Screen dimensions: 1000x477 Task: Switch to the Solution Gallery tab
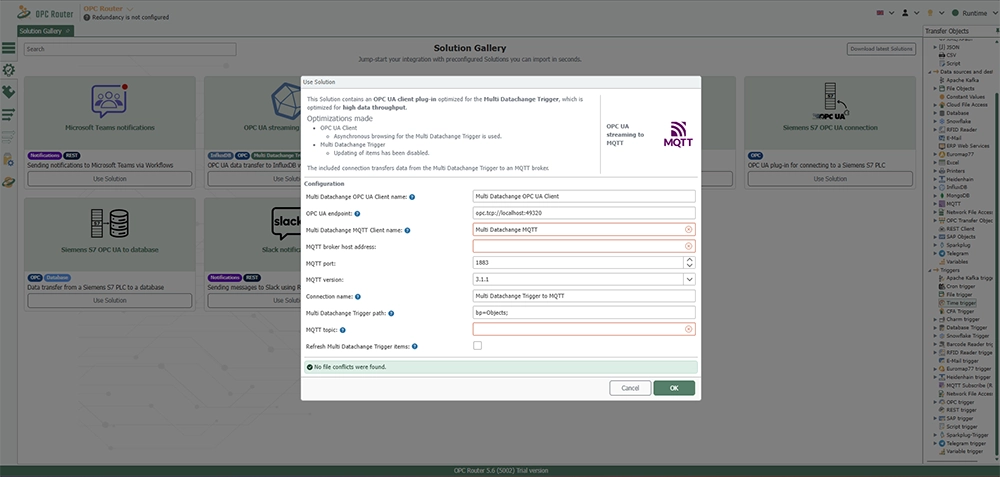click(45, 31)
